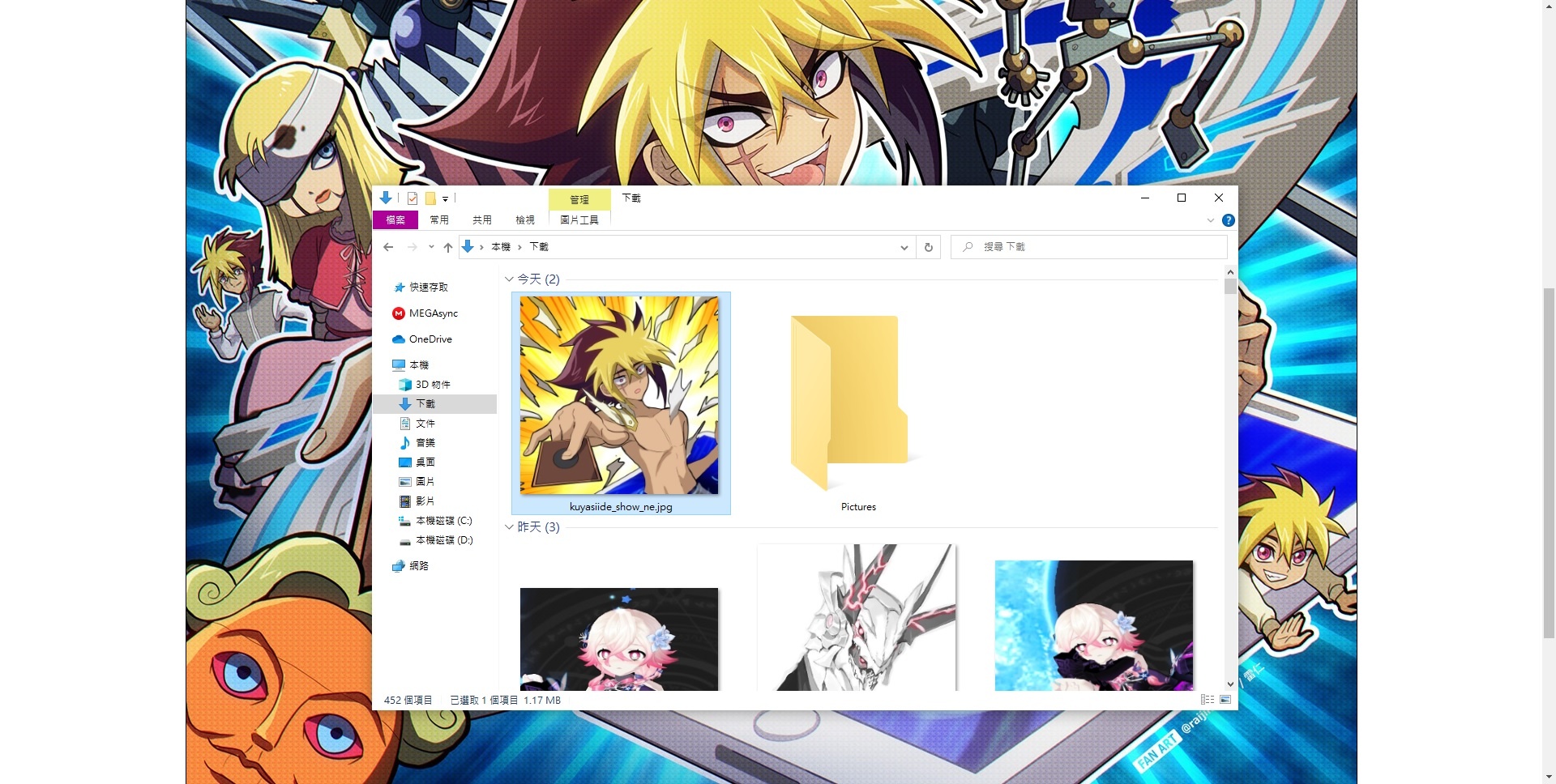Click the file list scrollbar up arrow

(1230, 273)
